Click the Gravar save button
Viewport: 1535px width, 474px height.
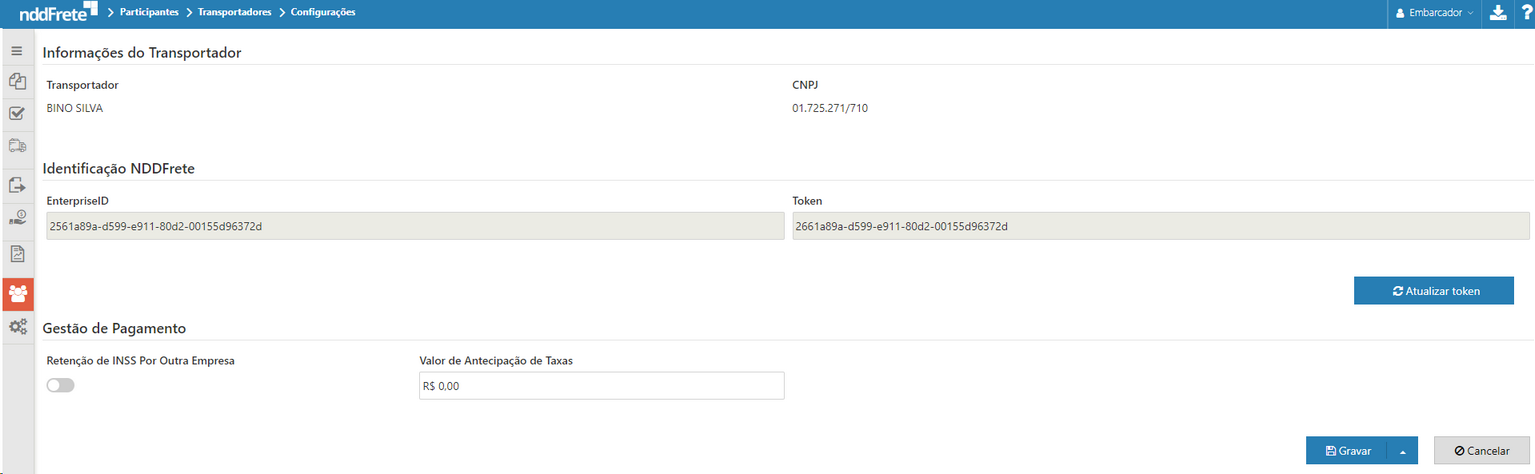(1346, 451)
